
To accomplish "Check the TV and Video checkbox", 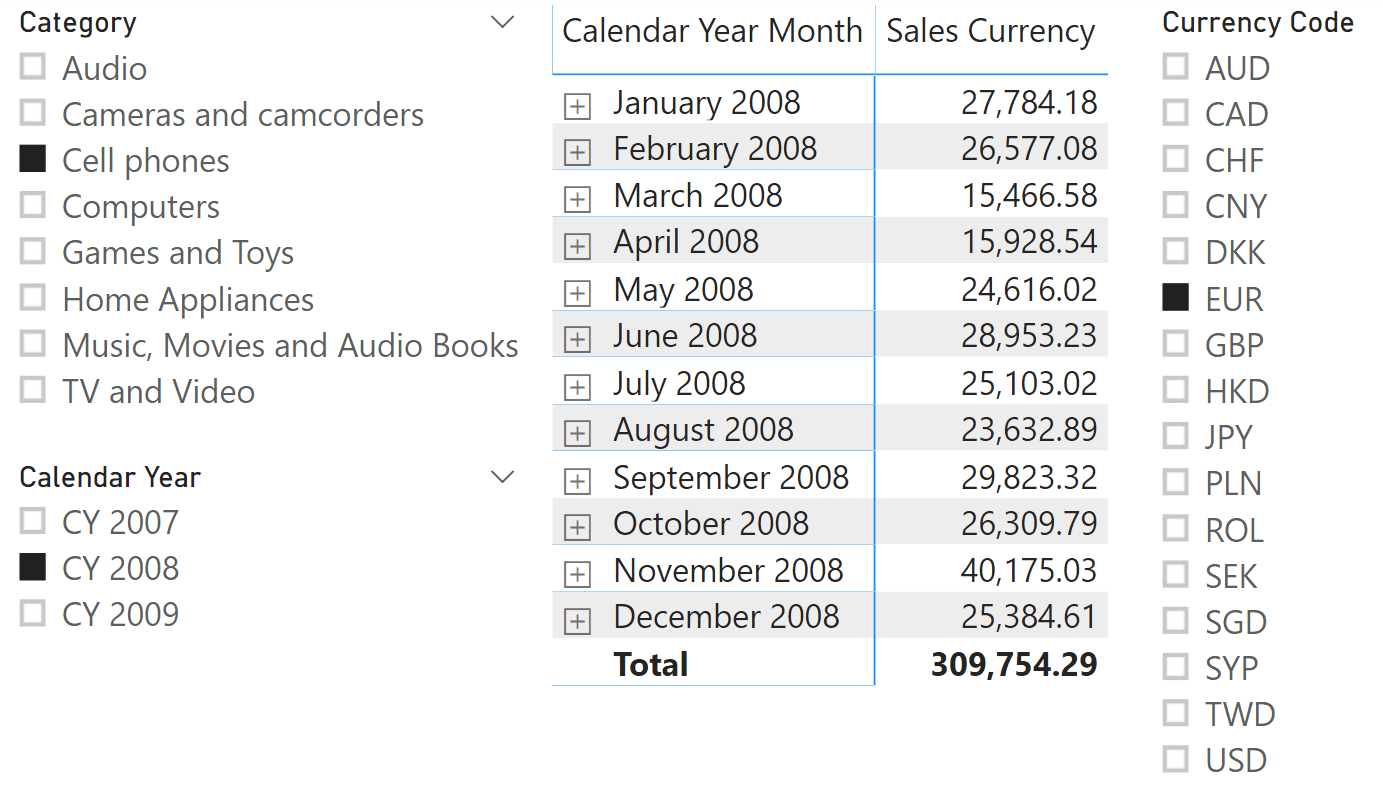I will (33, 390).
